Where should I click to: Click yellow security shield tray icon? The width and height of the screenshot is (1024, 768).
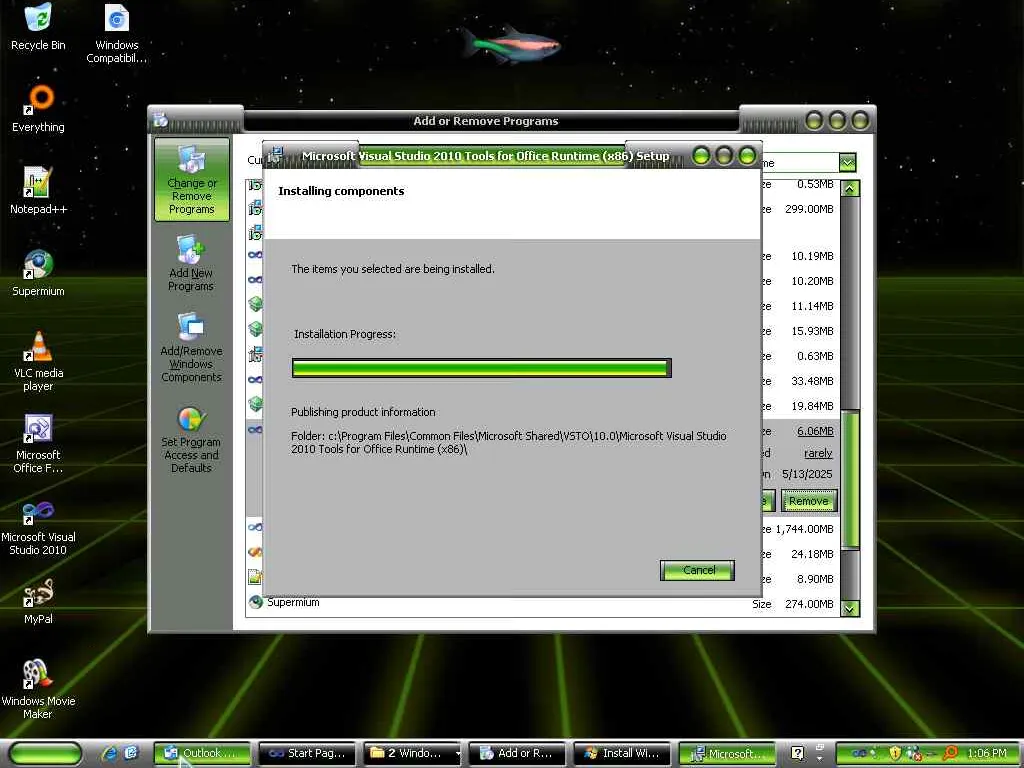pos(895,753)
